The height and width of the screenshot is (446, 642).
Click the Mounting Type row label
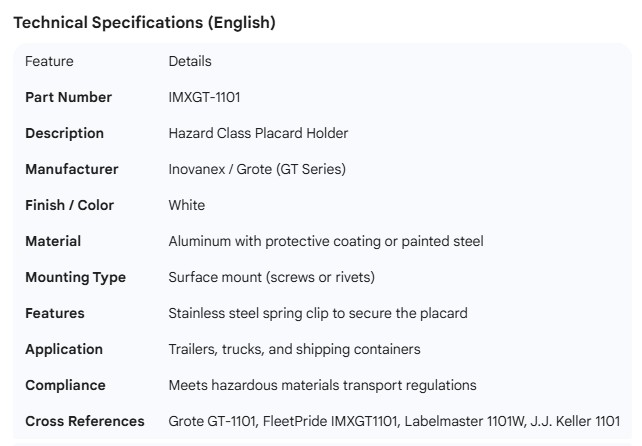tap(75, 277)
